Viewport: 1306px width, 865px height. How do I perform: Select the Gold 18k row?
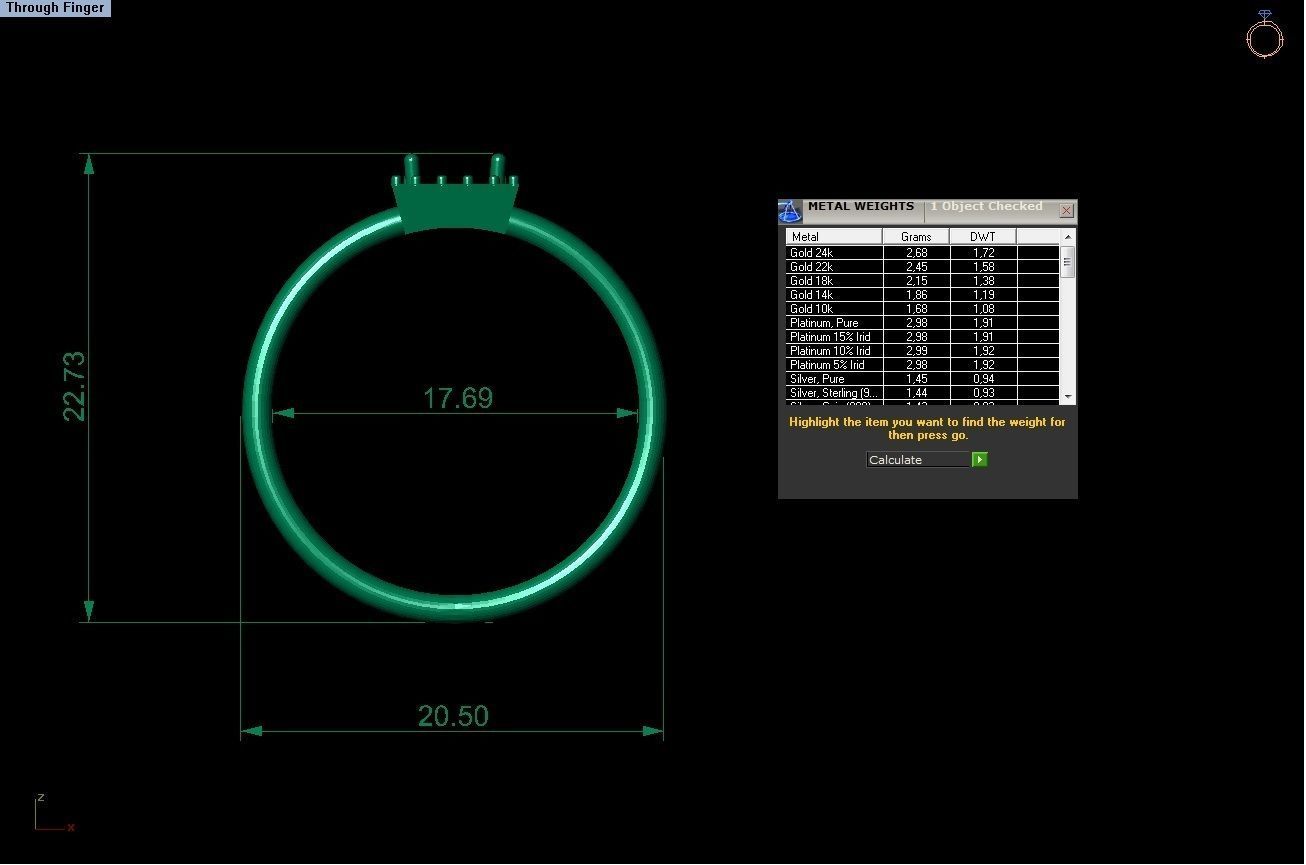point(922,281)
